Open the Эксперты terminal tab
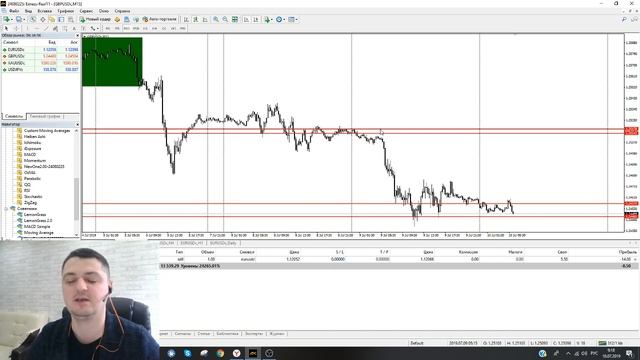The image size is (640, 360). [x=254, y=334]
